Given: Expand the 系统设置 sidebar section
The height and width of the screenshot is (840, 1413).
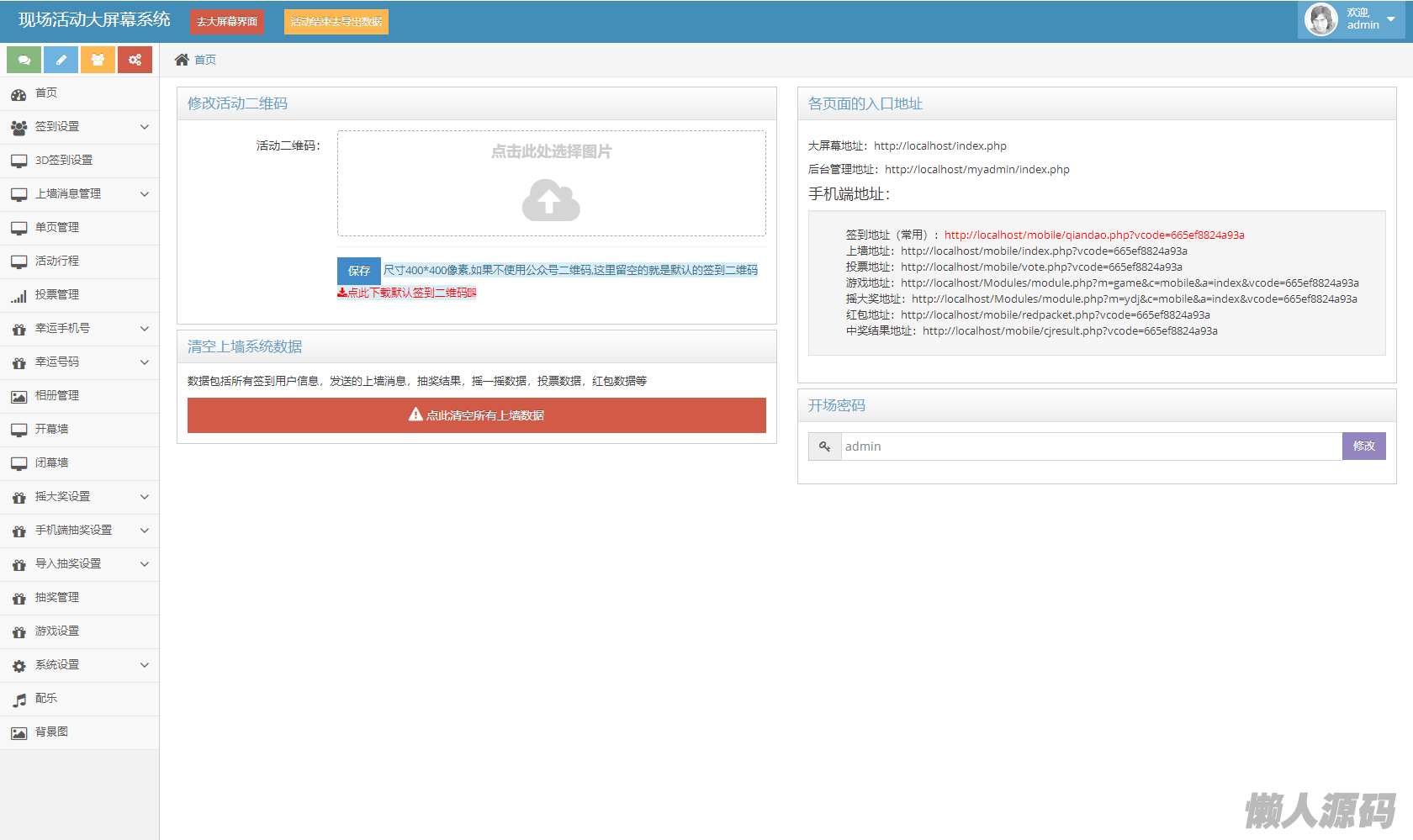Looking at the screenshot, I should pyautogui.click(x=79, y=665).
